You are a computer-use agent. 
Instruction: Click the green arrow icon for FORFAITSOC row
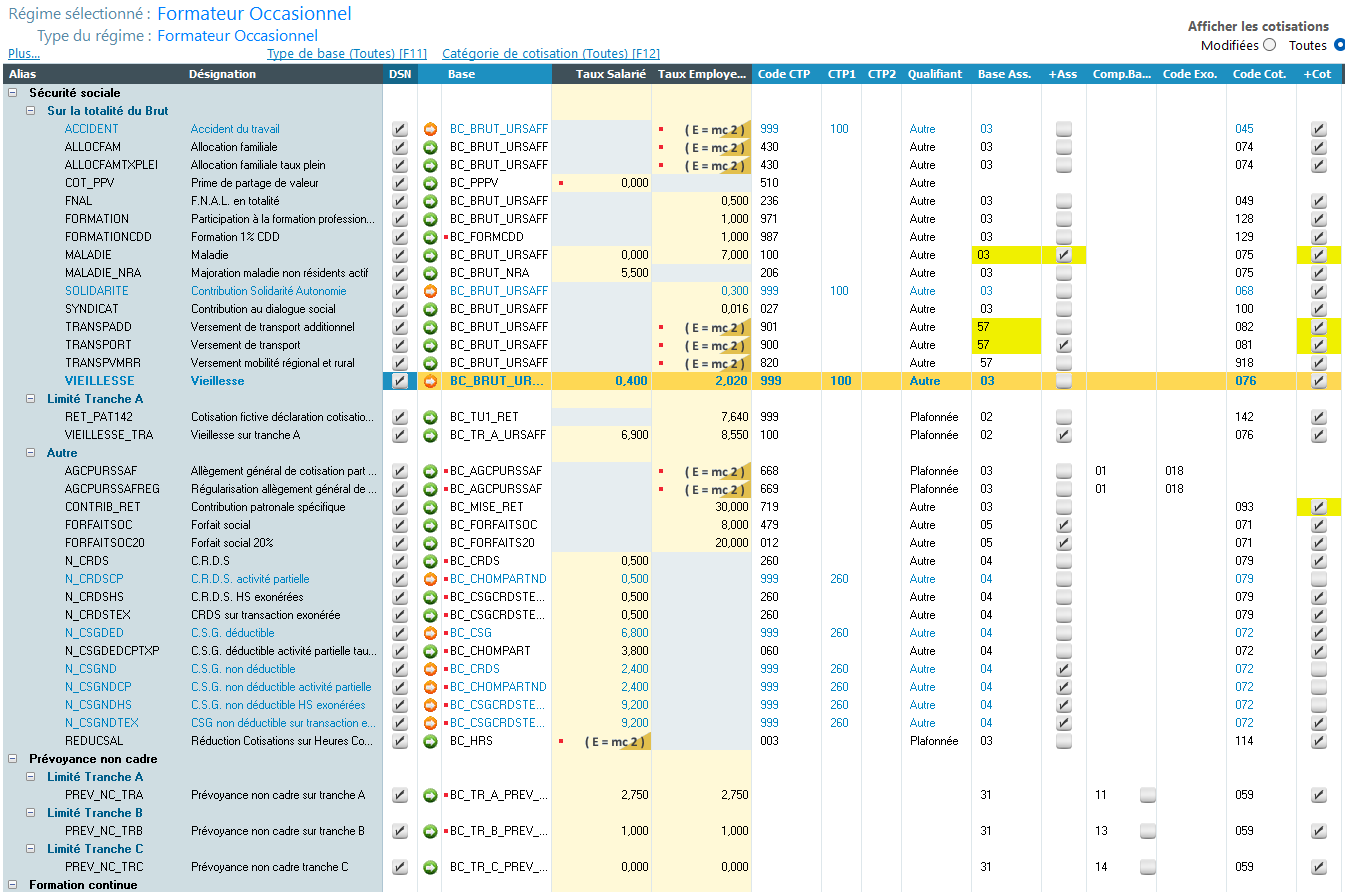430,525
